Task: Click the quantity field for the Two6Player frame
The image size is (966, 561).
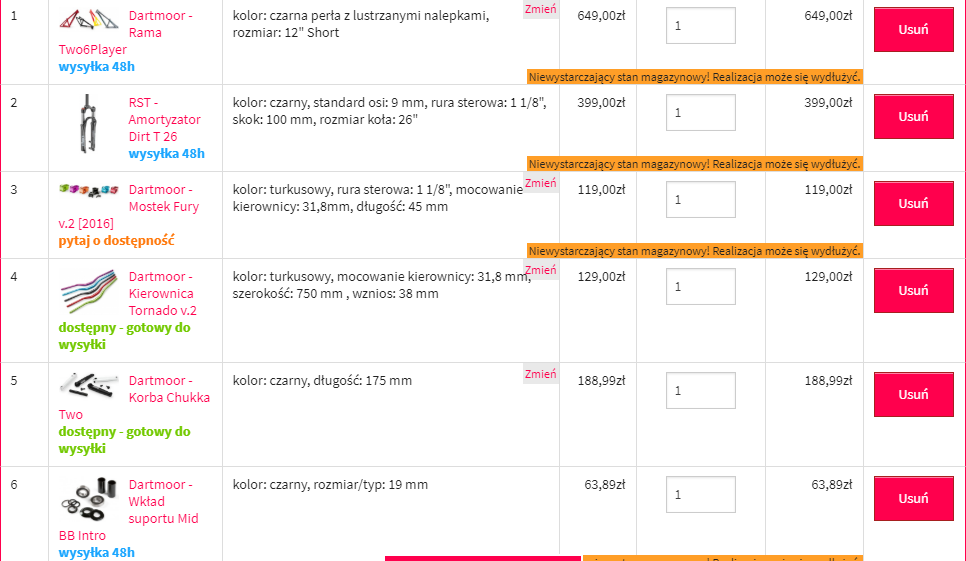Action: coord(700,26)
